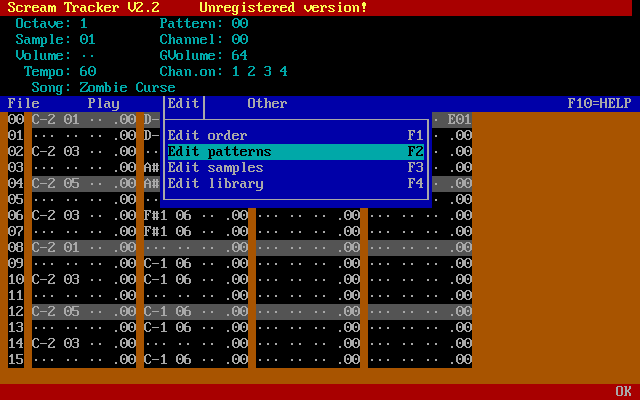Select note C-1 06 in row 15
Screen dimensions: 640x400
167,359
